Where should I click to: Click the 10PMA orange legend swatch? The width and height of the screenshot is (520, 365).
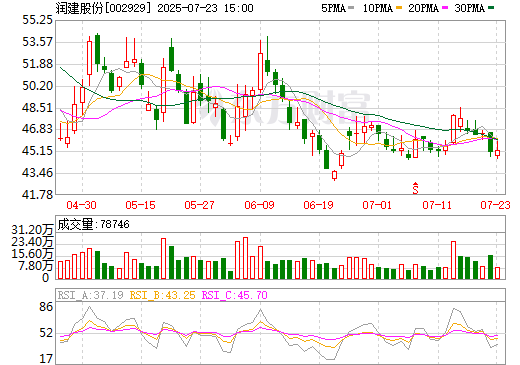coord(399,8)
